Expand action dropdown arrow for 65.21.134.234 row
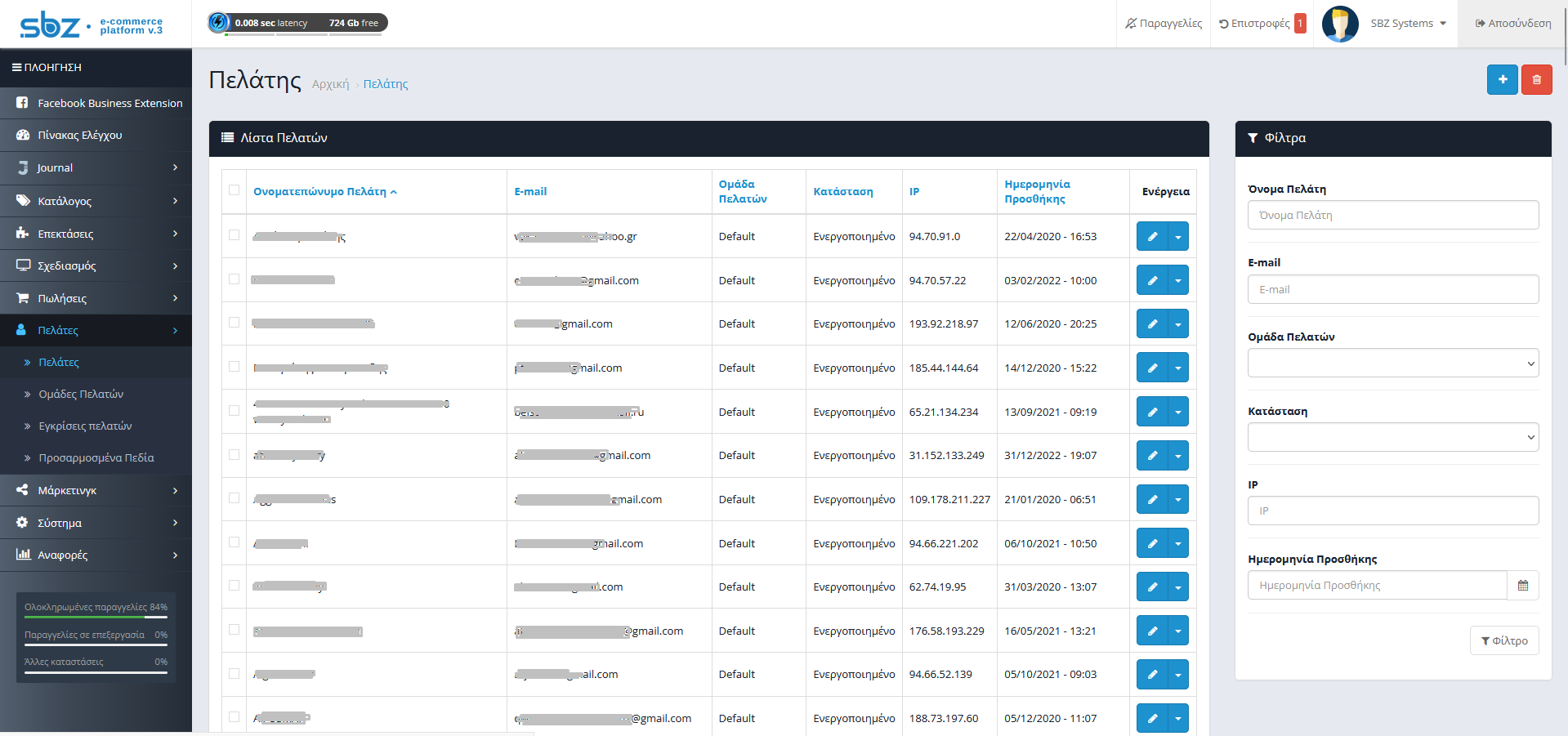 [1178, 413]
